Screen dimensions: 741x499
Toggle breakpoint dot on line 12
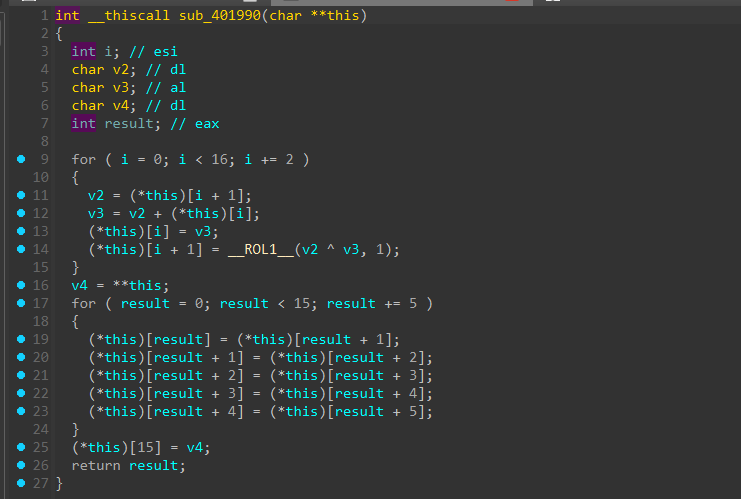[21, 213]
